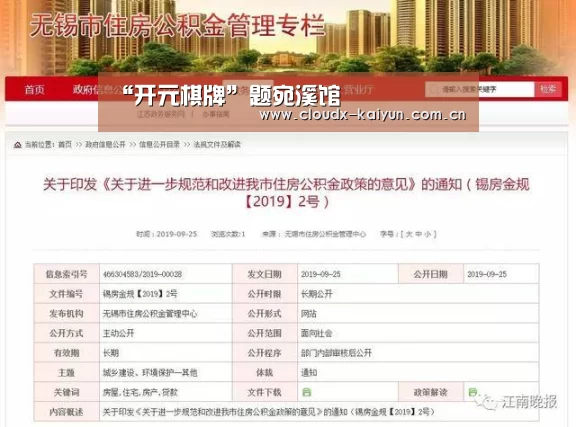576x427 pixels.
Task: Set font size to 中
Action: point(418,234)
